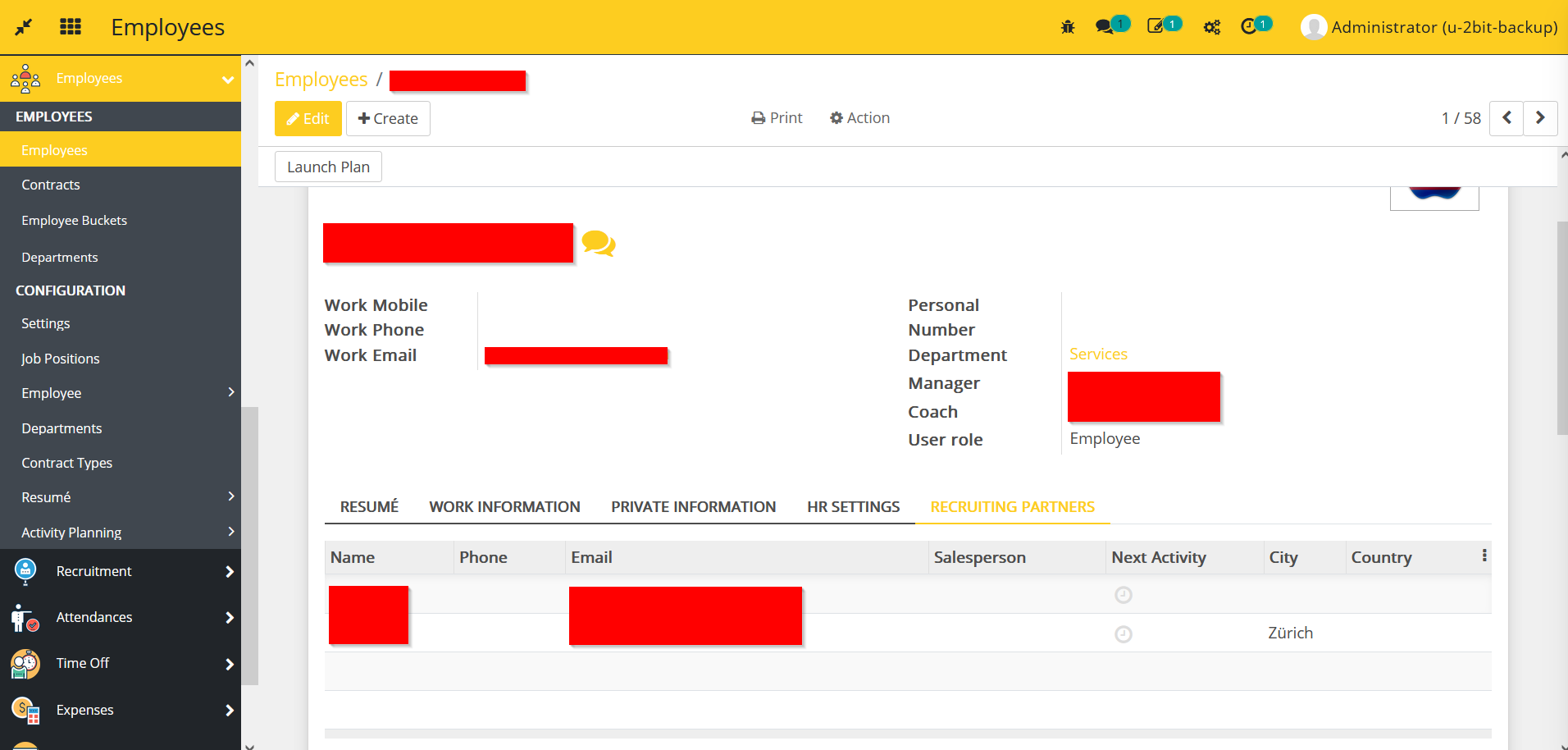The height and width of the screenshot is (750, 1568).
Task: Open the apps grid launcher icon
Action: click(71, 26)
